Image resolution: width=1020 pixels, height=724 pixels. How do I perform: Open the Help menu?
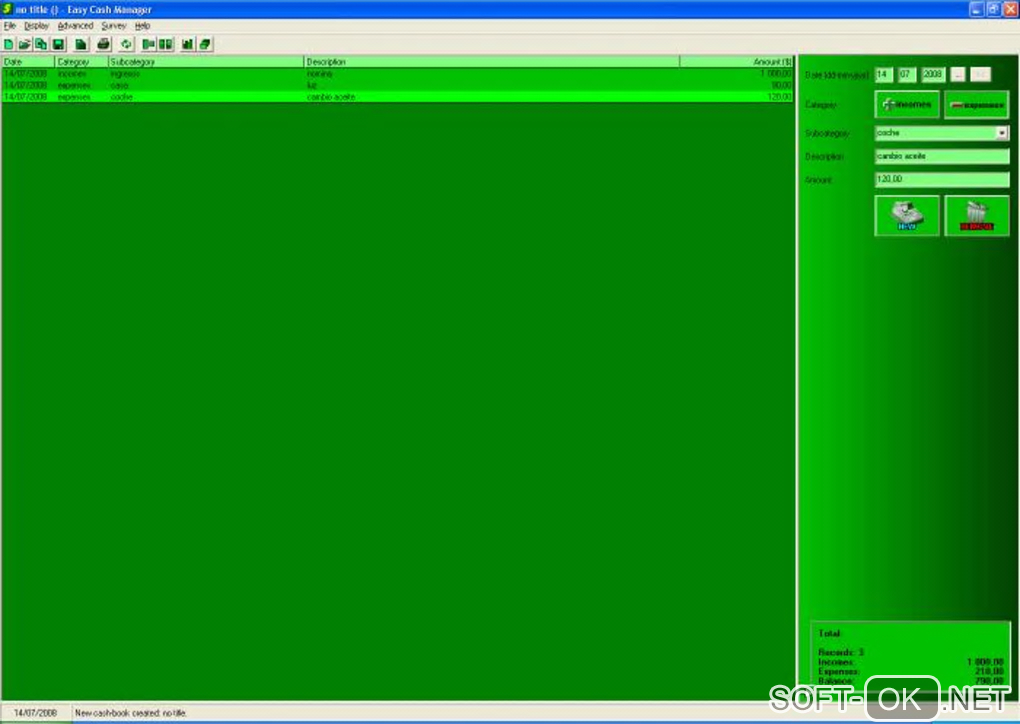(142, 25)
